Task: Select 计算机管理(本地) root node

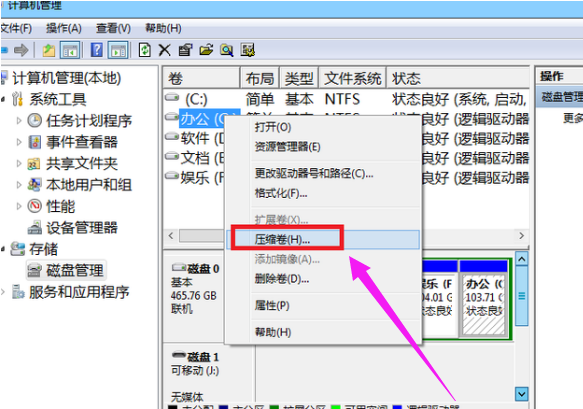Action: (67, 78)
